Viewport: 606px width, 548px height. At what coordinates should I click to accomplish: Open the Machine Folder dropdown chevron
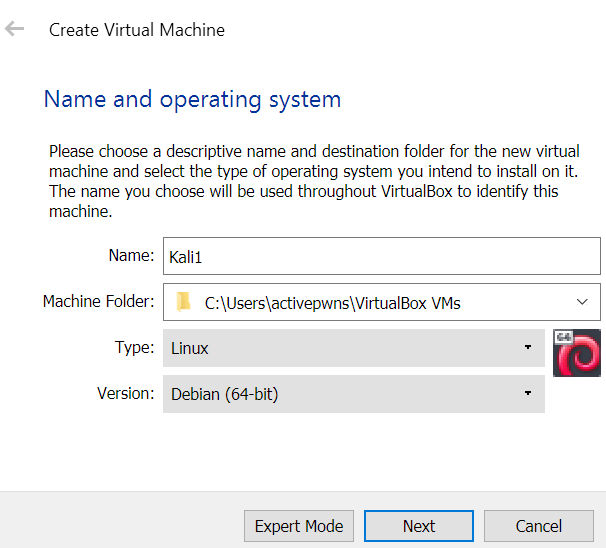tap(582, 302)
